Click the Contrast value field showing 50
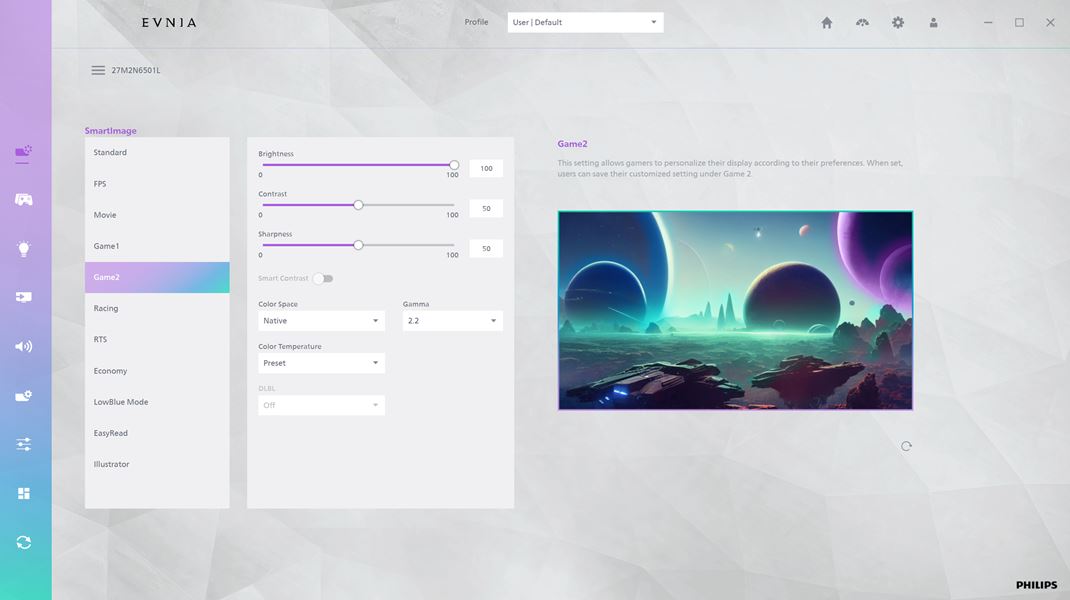Image resolution: width=1070 pixels, height=600 pixels. click(x=486, y=208)
